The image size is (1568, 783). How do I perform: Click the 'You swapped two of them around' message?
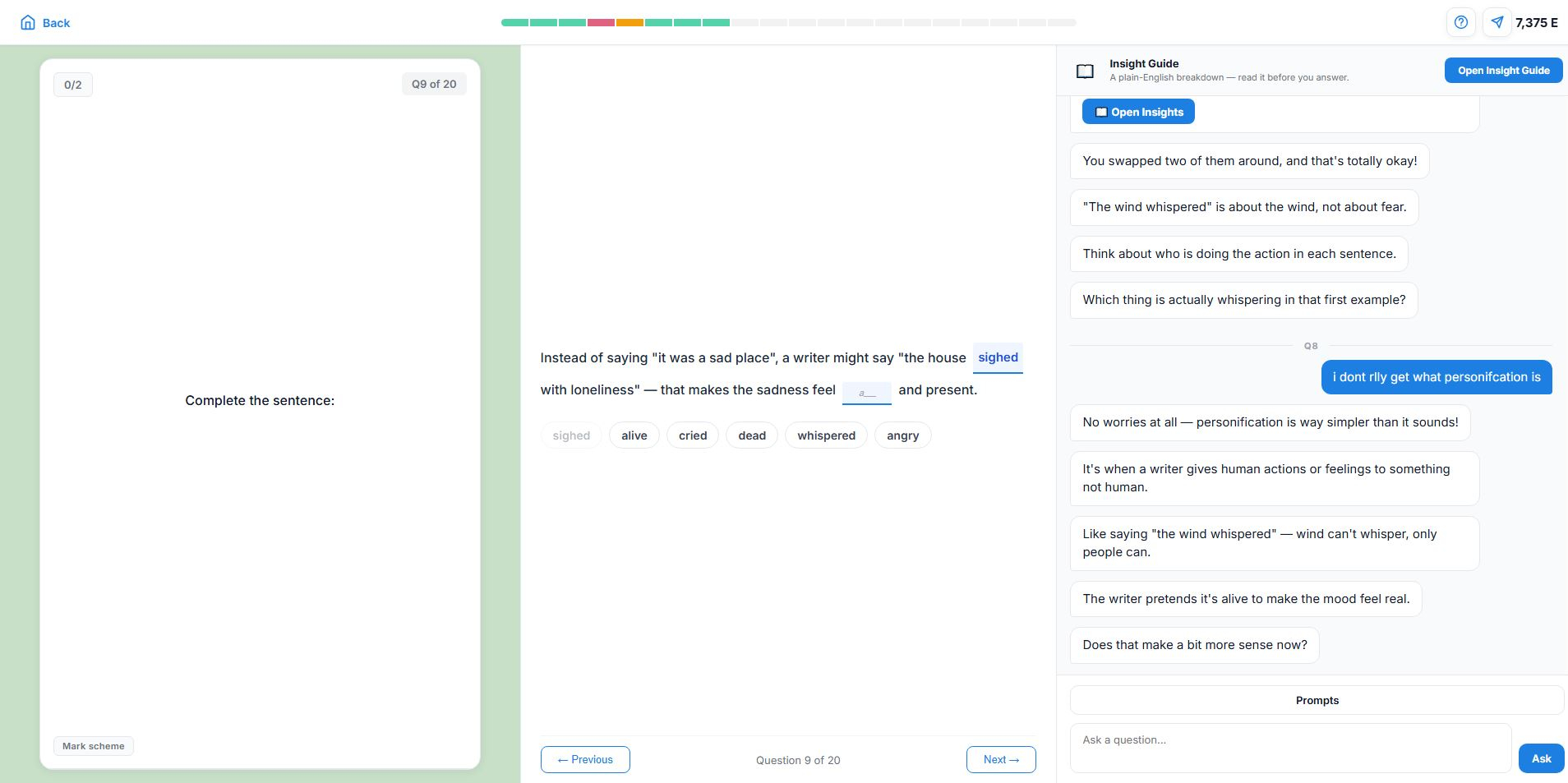1249,161
